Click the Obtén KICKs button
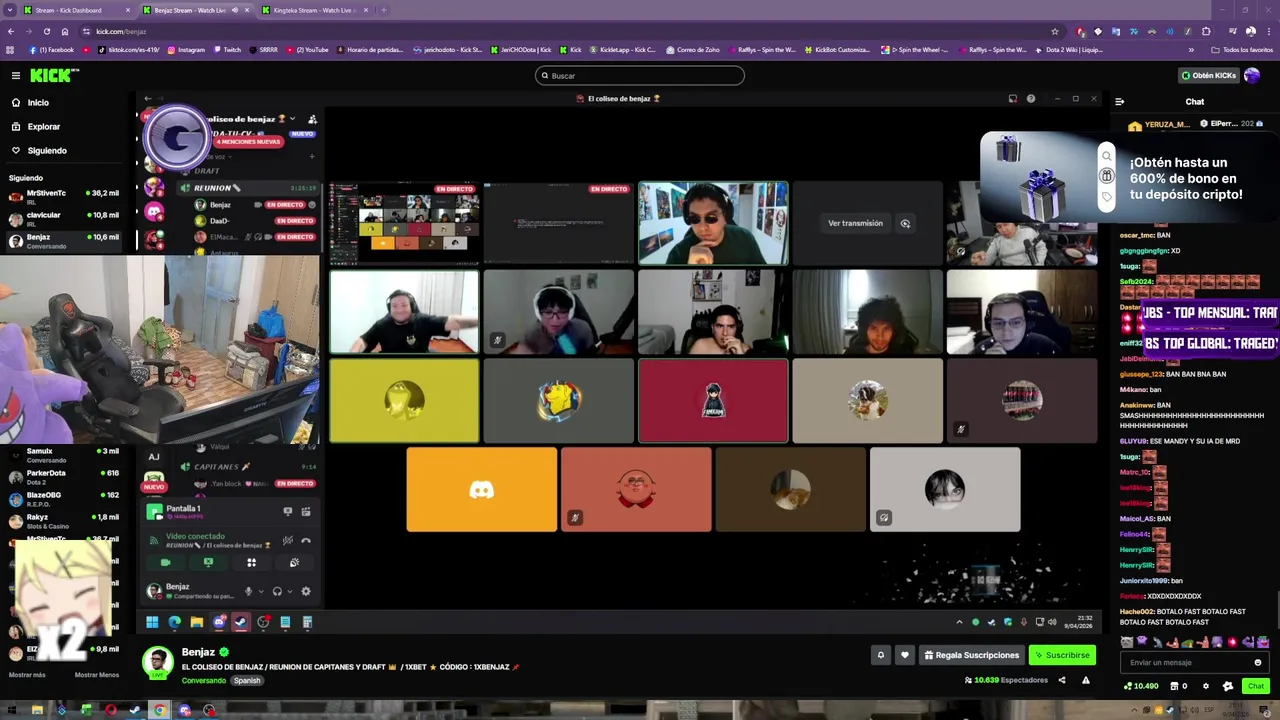This screenshot has width=1280, height=720. (x=1208, y=75)
